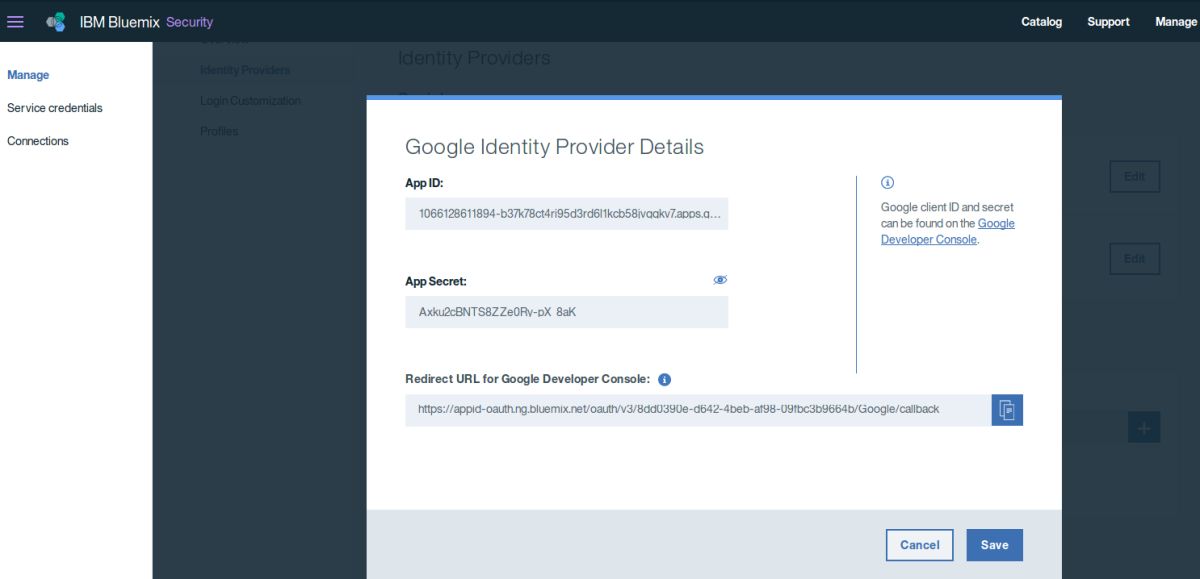
Task: Click the App ID label
Action: point(424,183)
